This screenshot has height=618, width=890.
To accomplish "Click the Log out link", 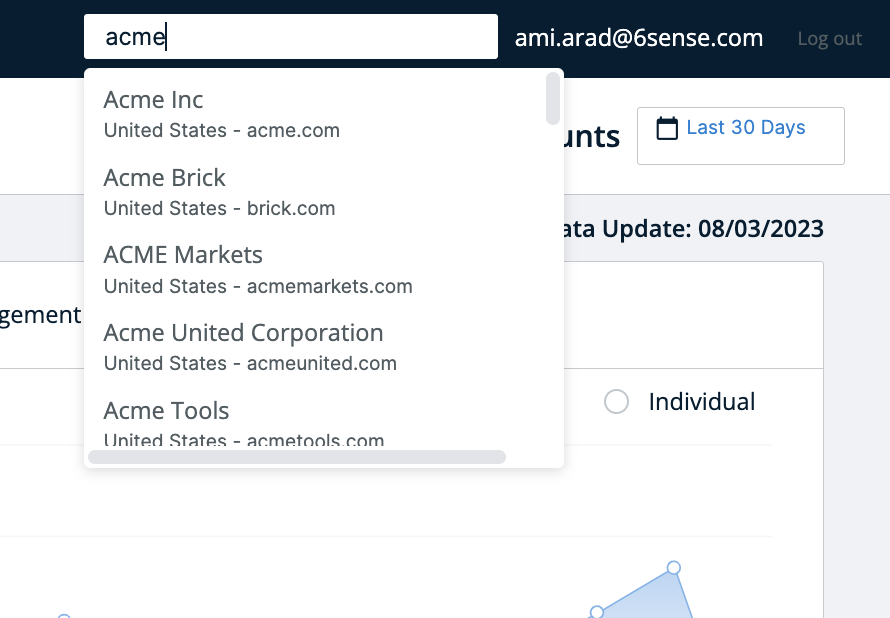I will click(829, 39).
